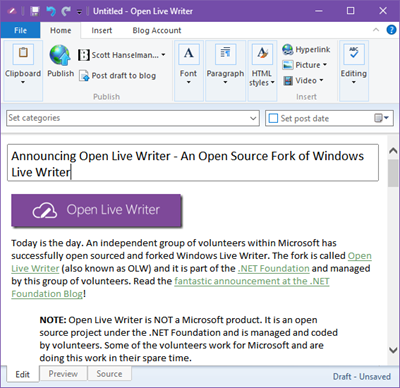Screen dimensions: 400x388
Task: Undo with the quick access arrow
Action: [x=51, y=11]
